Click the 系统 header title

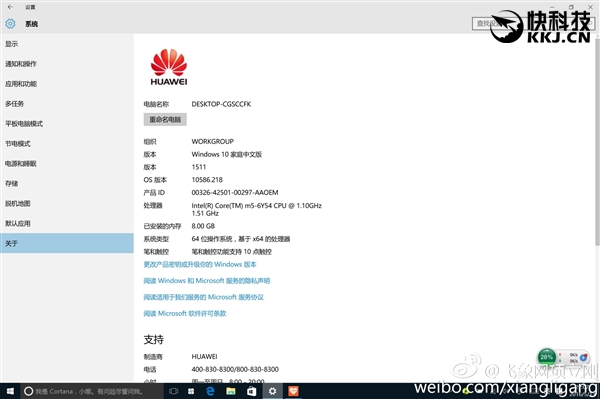click(x=31, y=24)
